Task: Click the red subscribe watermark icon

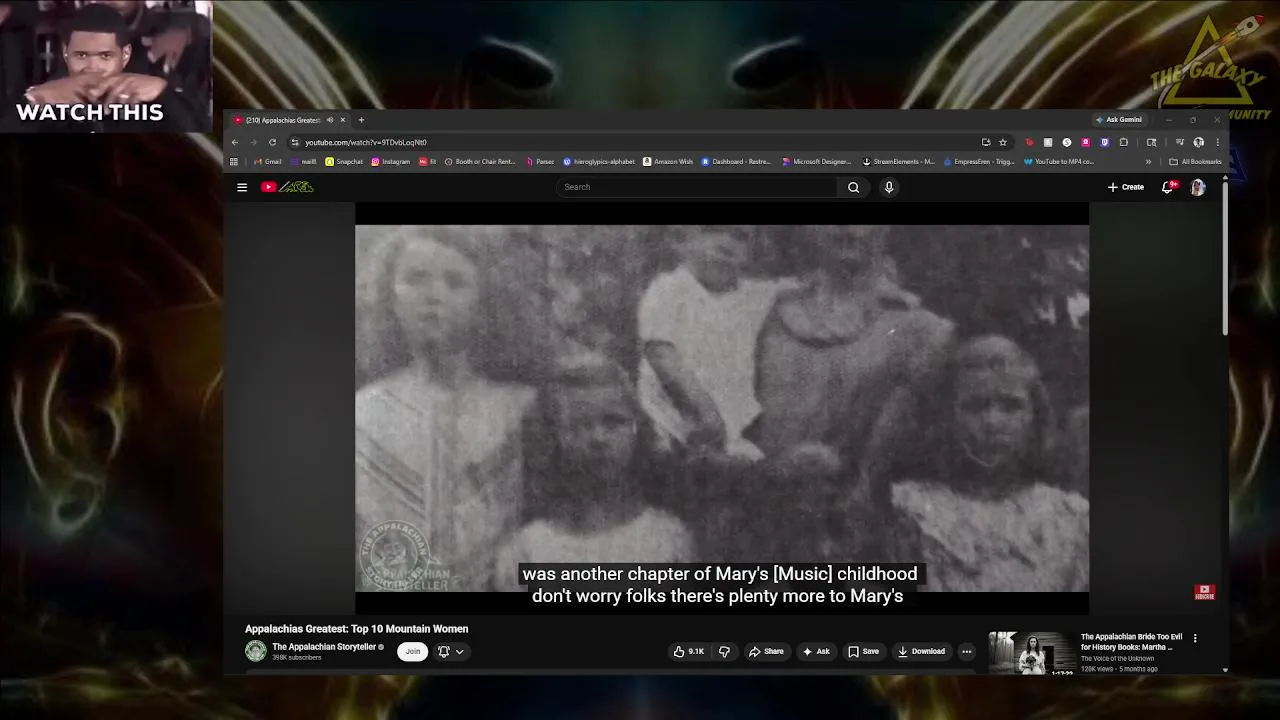Action: click(1204, 592)
